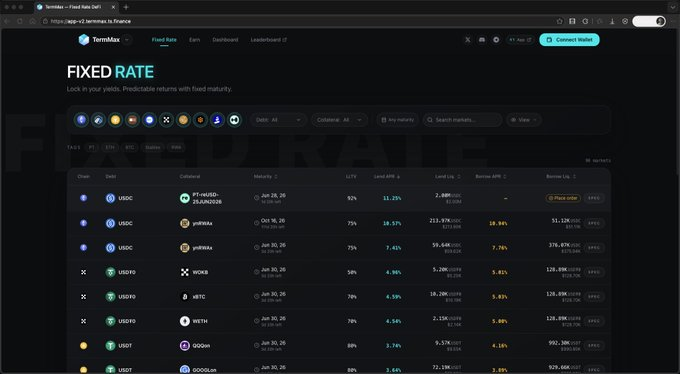Toggle the BTC tag filter
This screenshot has height=374, width=680.
[130, 148]
